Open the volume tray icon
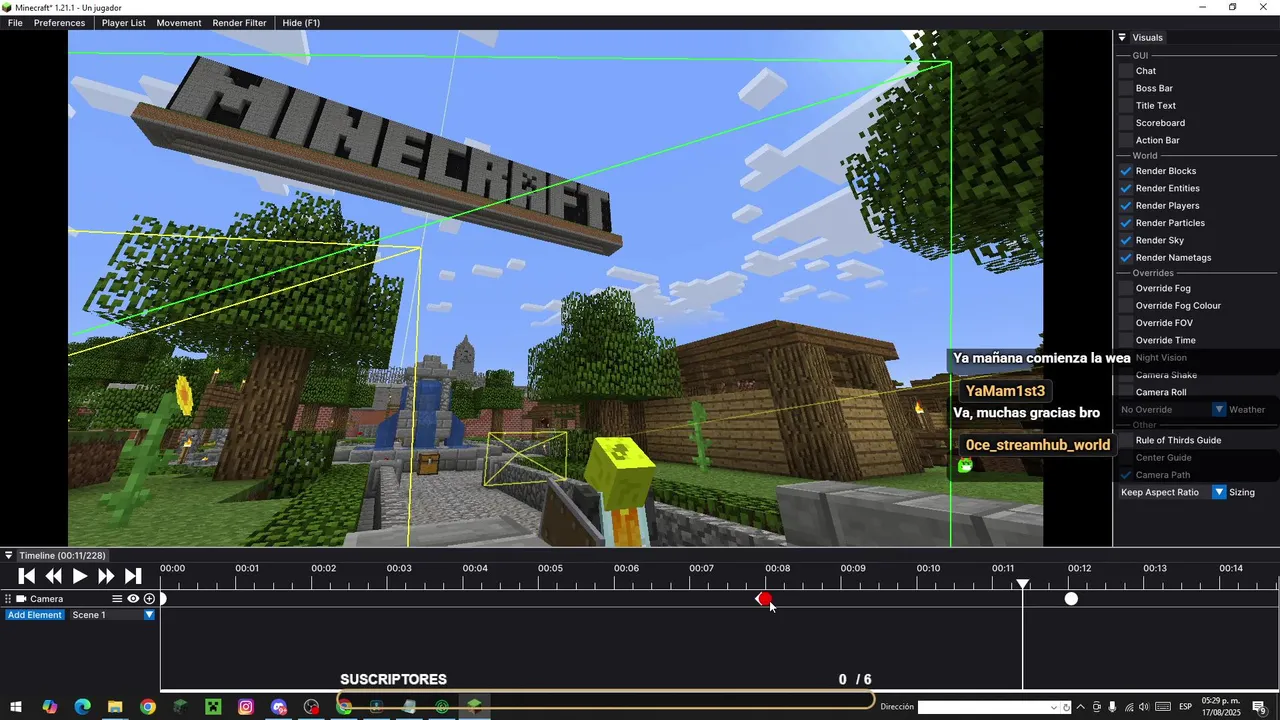Image resolution: width=1280 pixels, height=720 pixels. (x=1144, y=707)
